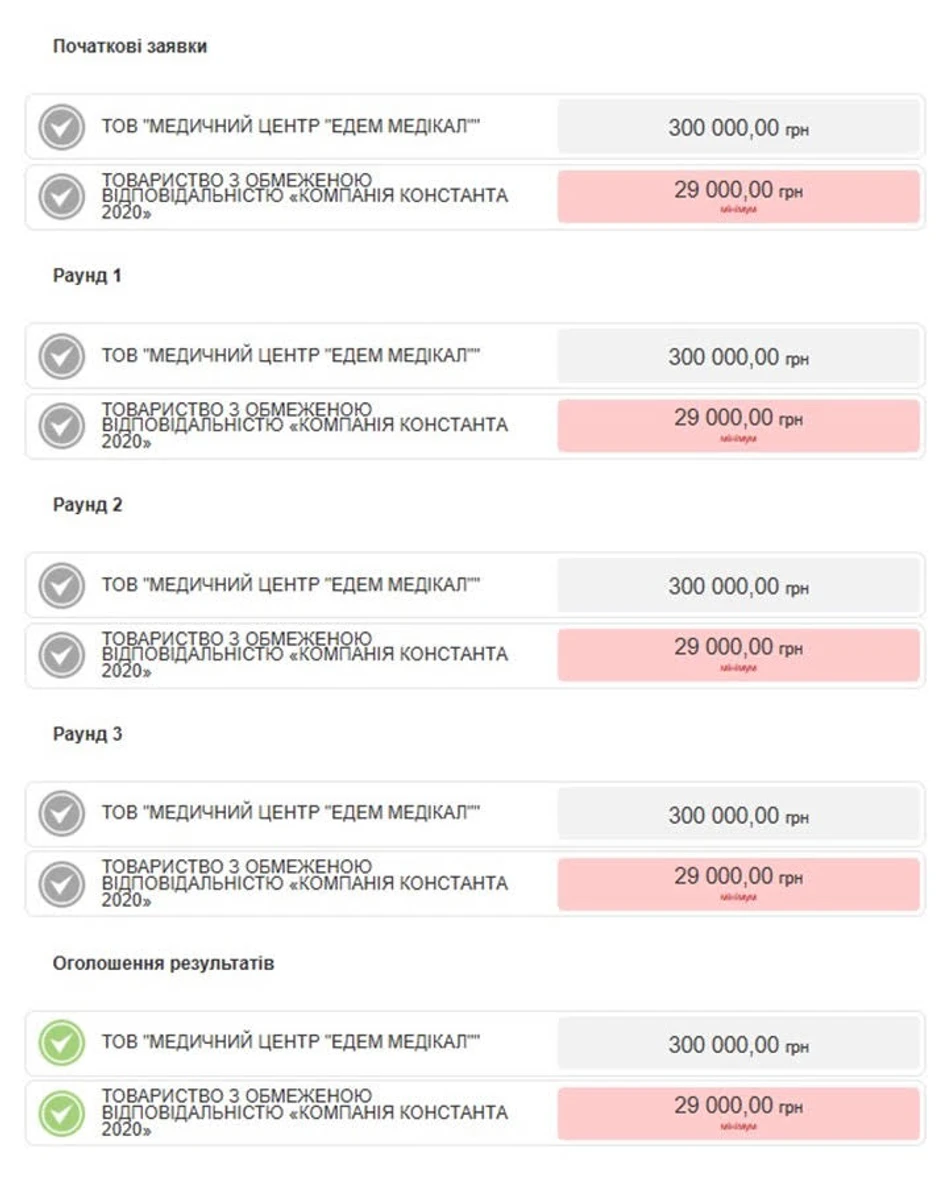Select the pink 29 000,00 грн bid in Початкові заявки

pyautogui.click(x=738, y=196)
